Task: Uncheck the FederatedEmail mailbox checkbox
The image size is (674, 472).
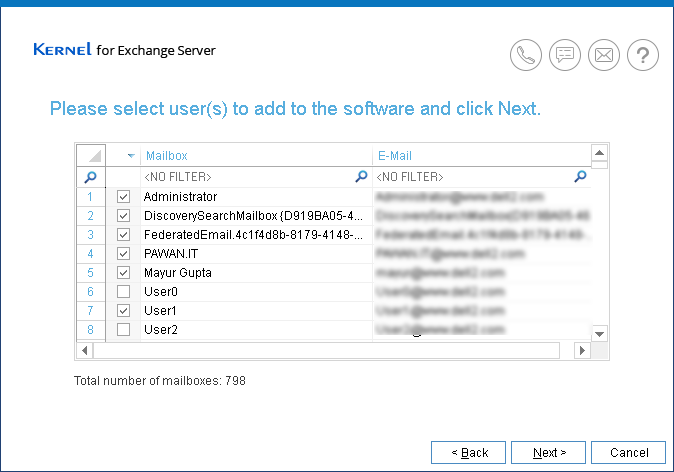Action: pyautogui.click(x=123, y=235)
